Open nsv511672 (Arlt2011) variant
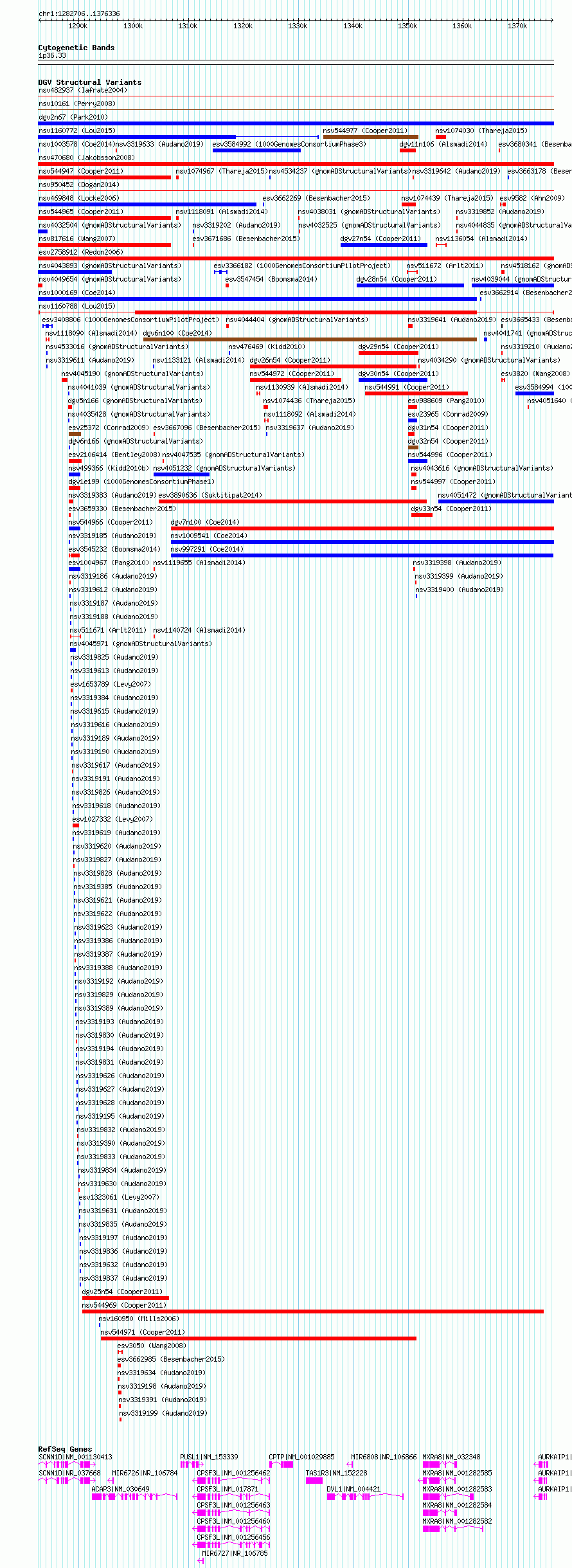572x1568 pixels. point(445,266)
